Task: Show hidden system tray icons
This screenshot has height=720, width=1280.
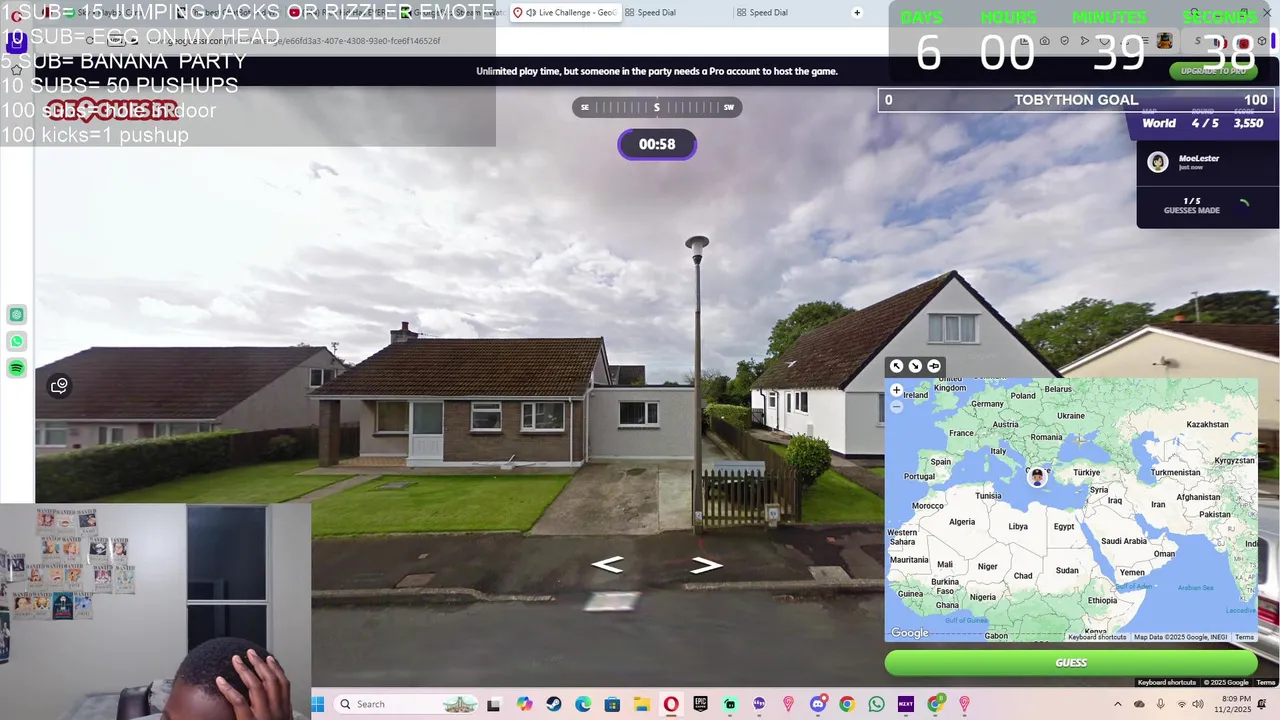Action: point(1118,704)
